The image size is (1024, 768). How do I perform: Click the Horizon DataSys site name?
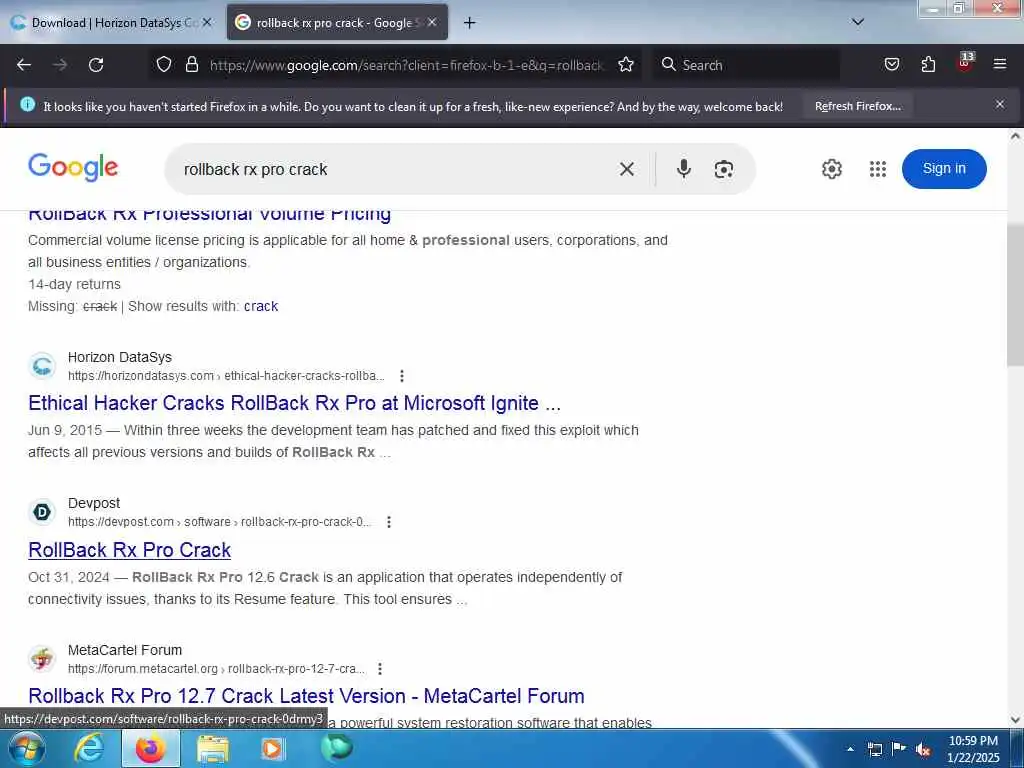tap(120, 357)
